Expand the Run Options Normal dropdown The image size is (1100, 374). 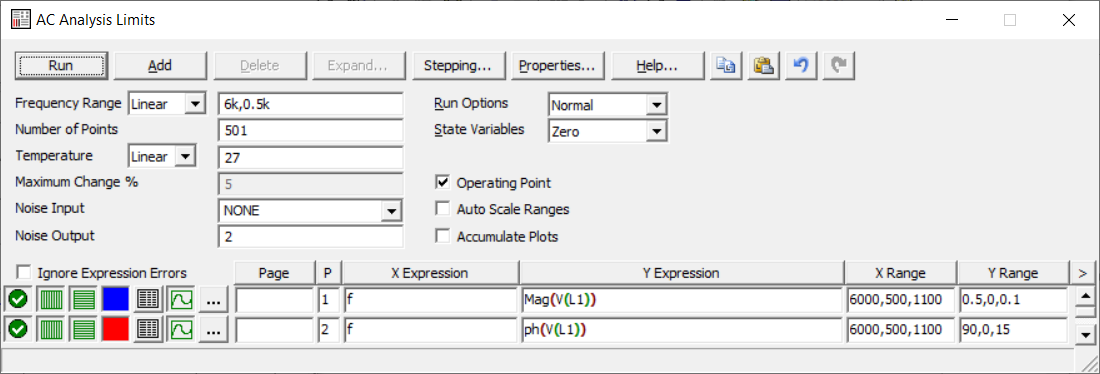pos(606,105)
